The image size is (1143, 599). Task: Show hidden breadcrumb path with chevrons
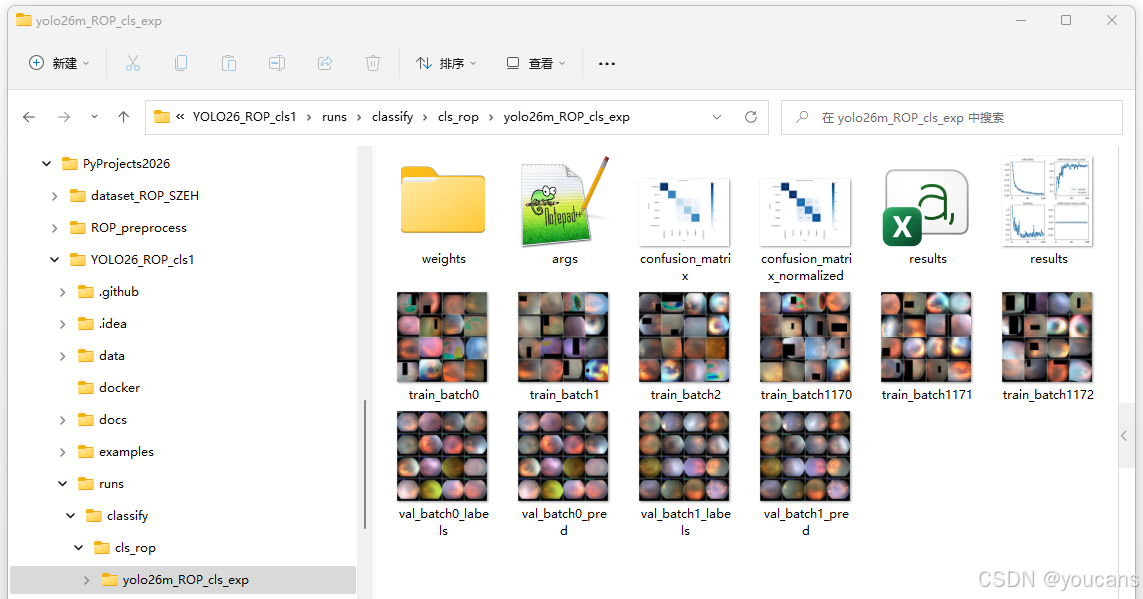pyautogui.click(x=179, y=117)
